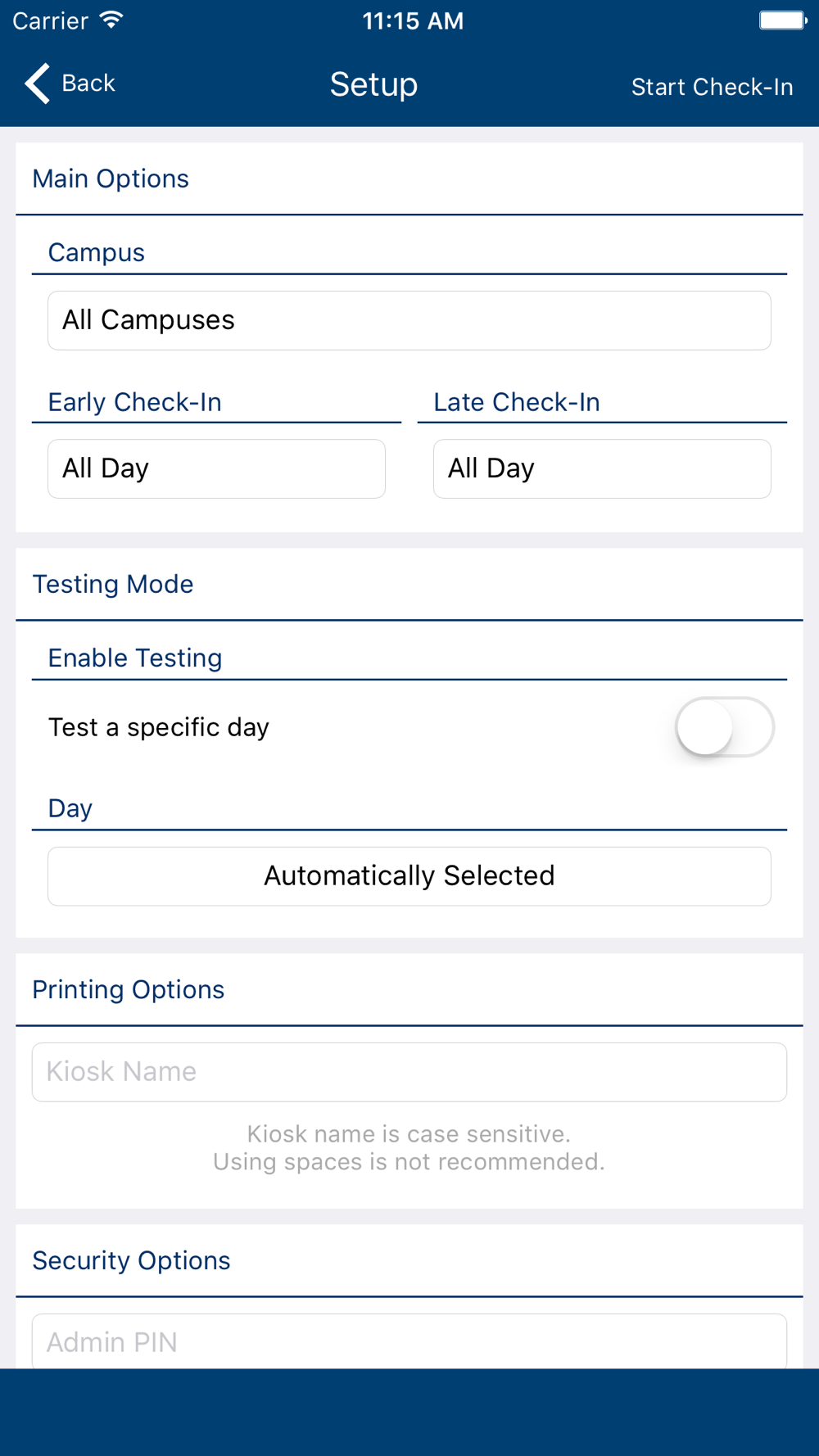This screenshot has height=1456, width=819.
Task: Tap the Wi-Fi status bar icon
Action: click(x=111, y=20)
